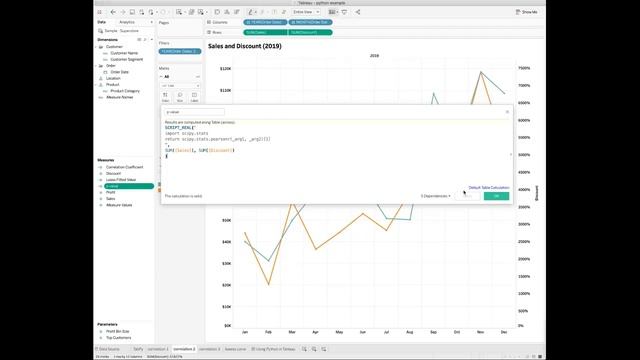Select the Top Customers parameter
640x360 pixels.
118,338
